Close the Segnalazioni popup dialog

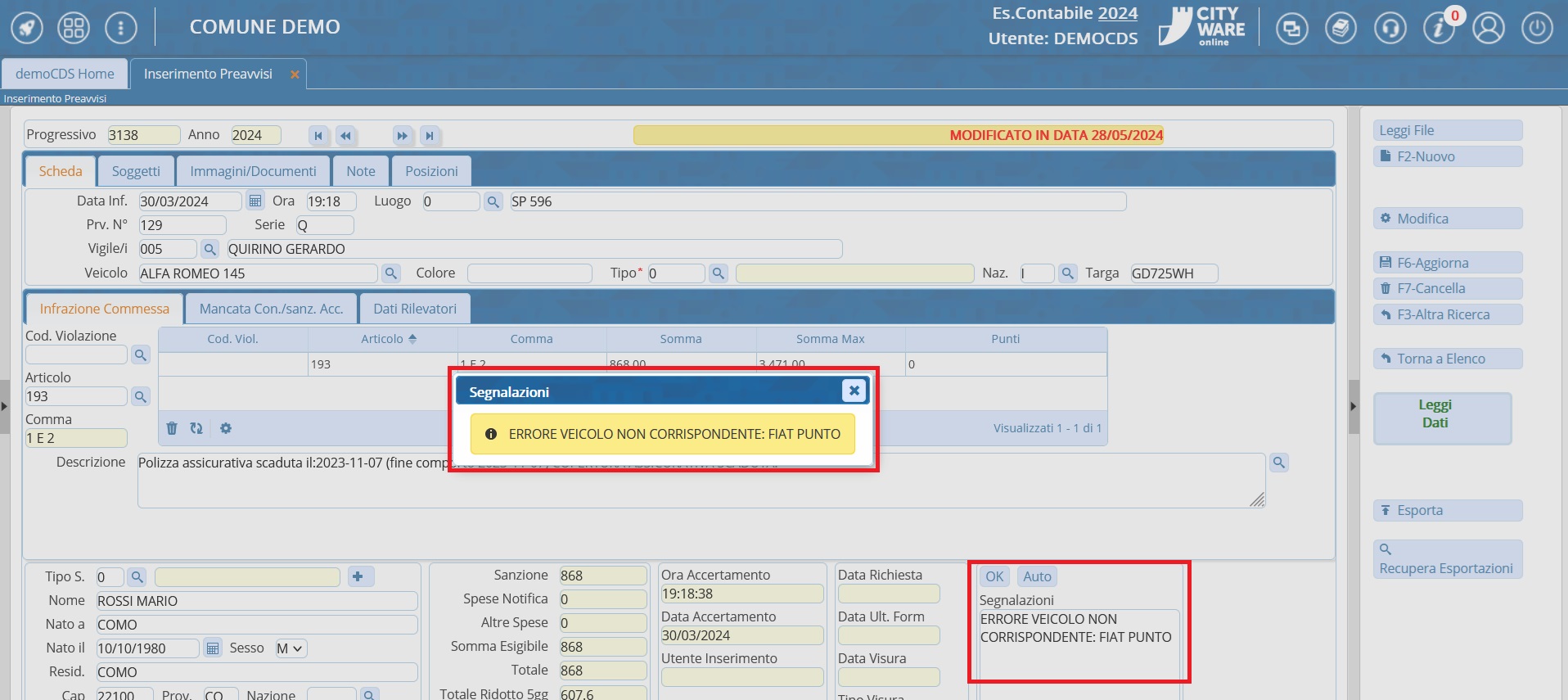pos(854,391)
